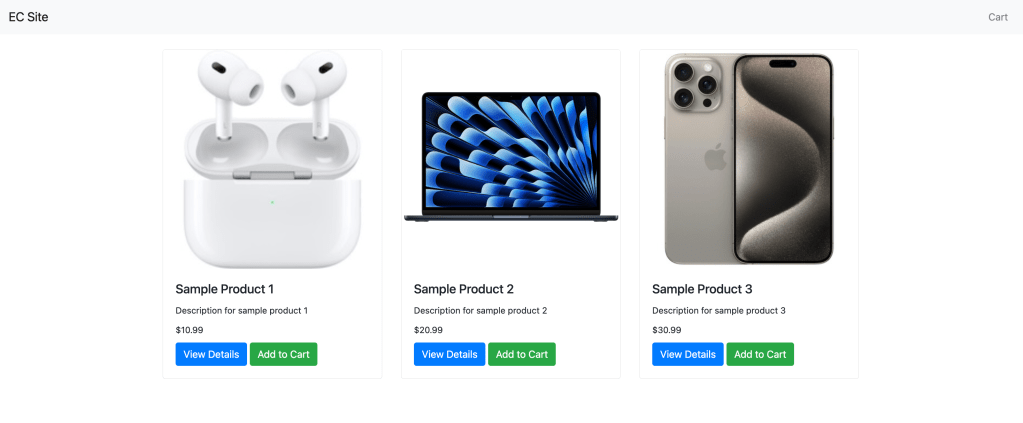
Task: Click the AirPods product image
Action: (x=272, y=159)
